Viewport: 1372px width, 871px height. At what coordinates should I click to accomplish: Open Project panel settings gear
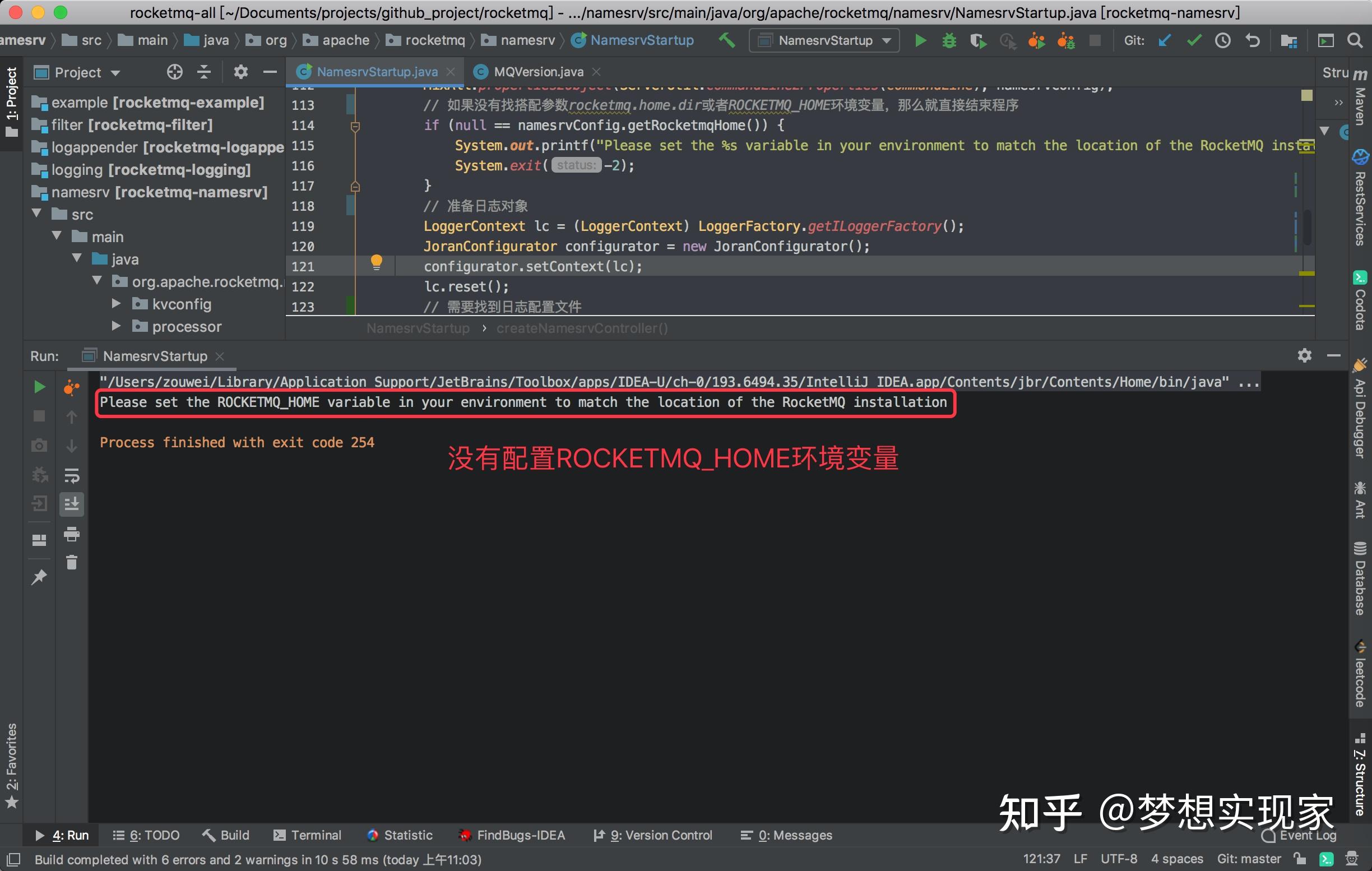tap(240, 72)
